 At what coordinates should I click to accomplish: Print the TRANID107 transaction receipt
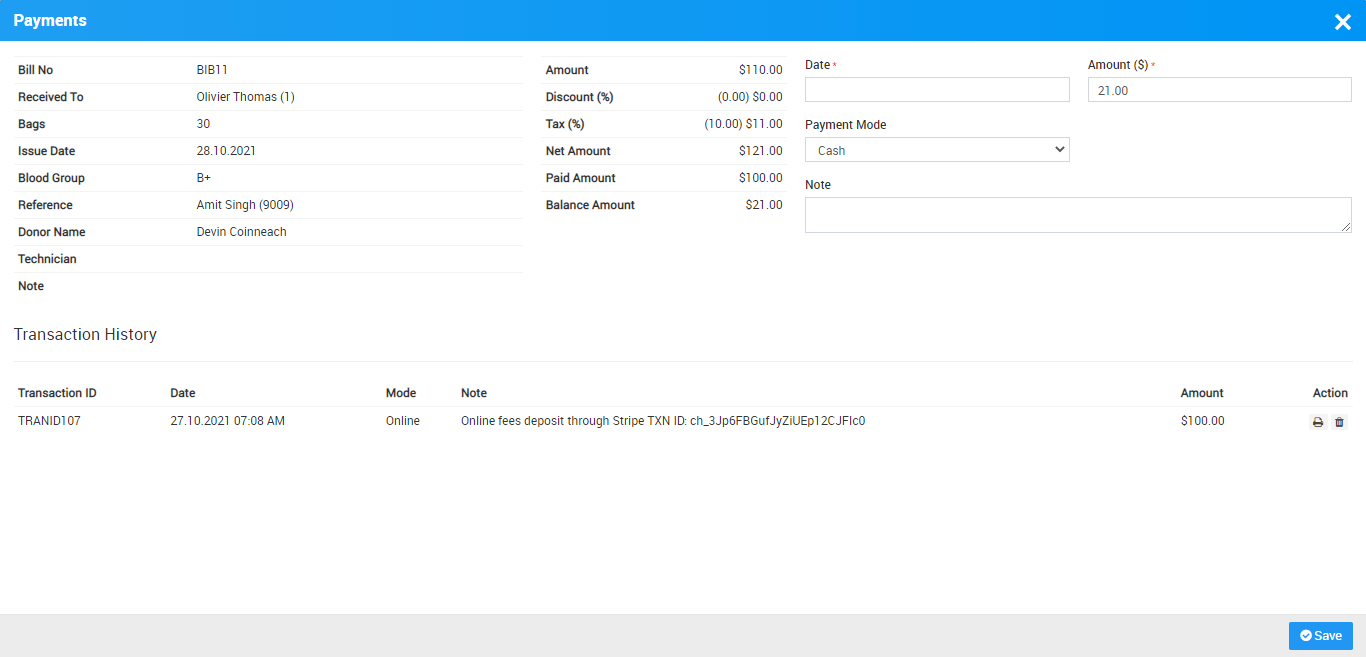[1318, 422]
